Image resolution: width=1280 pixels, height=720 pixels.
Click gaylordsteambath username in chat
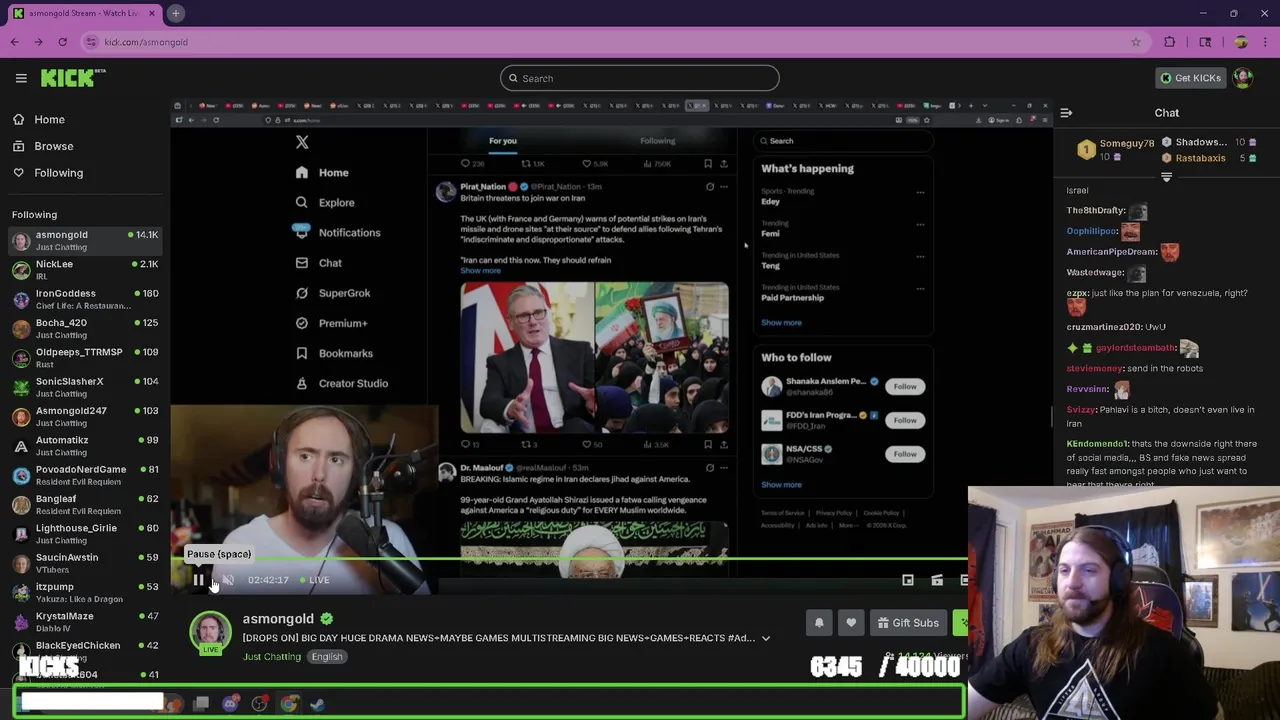1135,348
